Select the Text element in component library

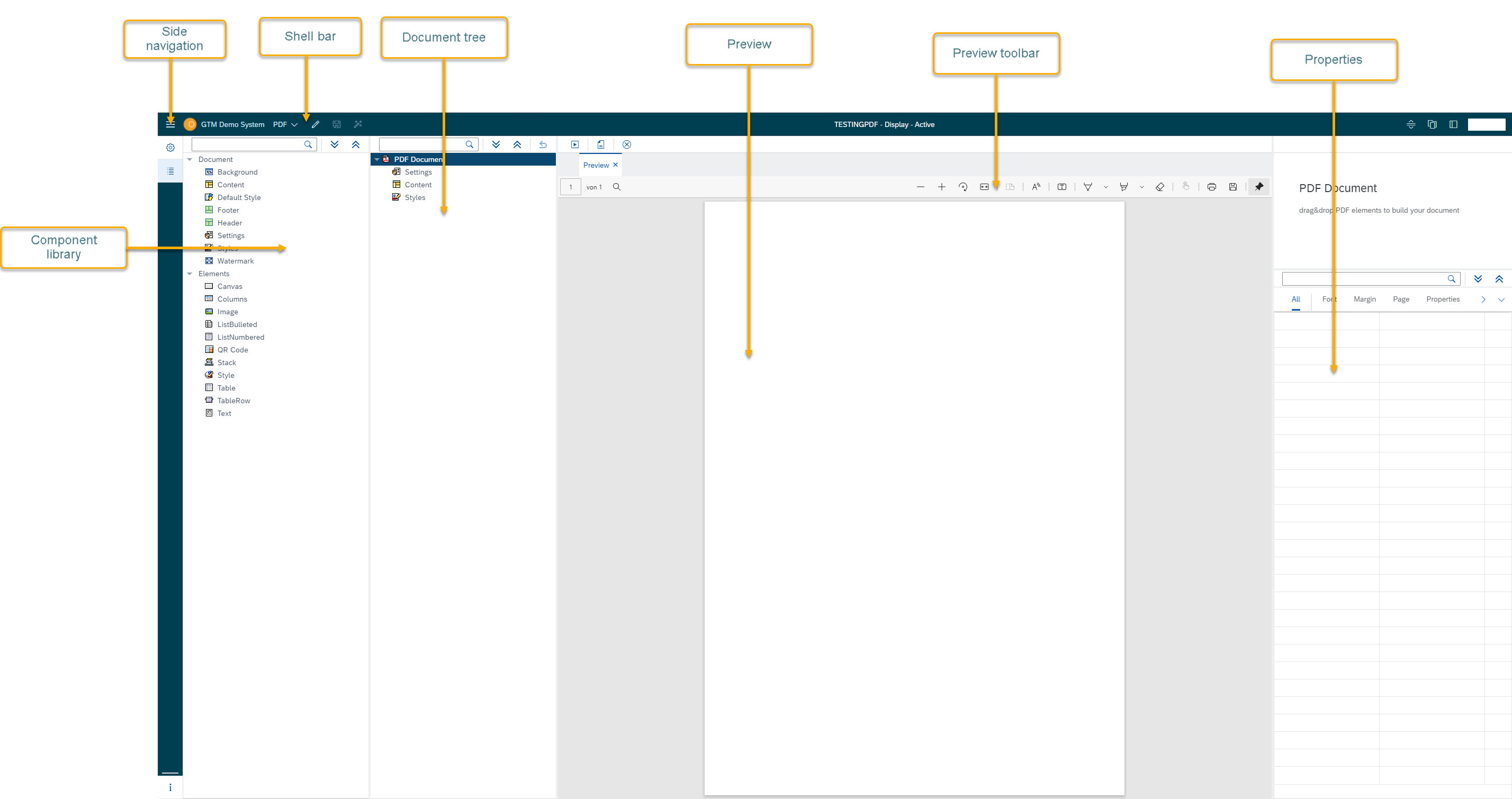pyautogui.click(x=223, y=413)
